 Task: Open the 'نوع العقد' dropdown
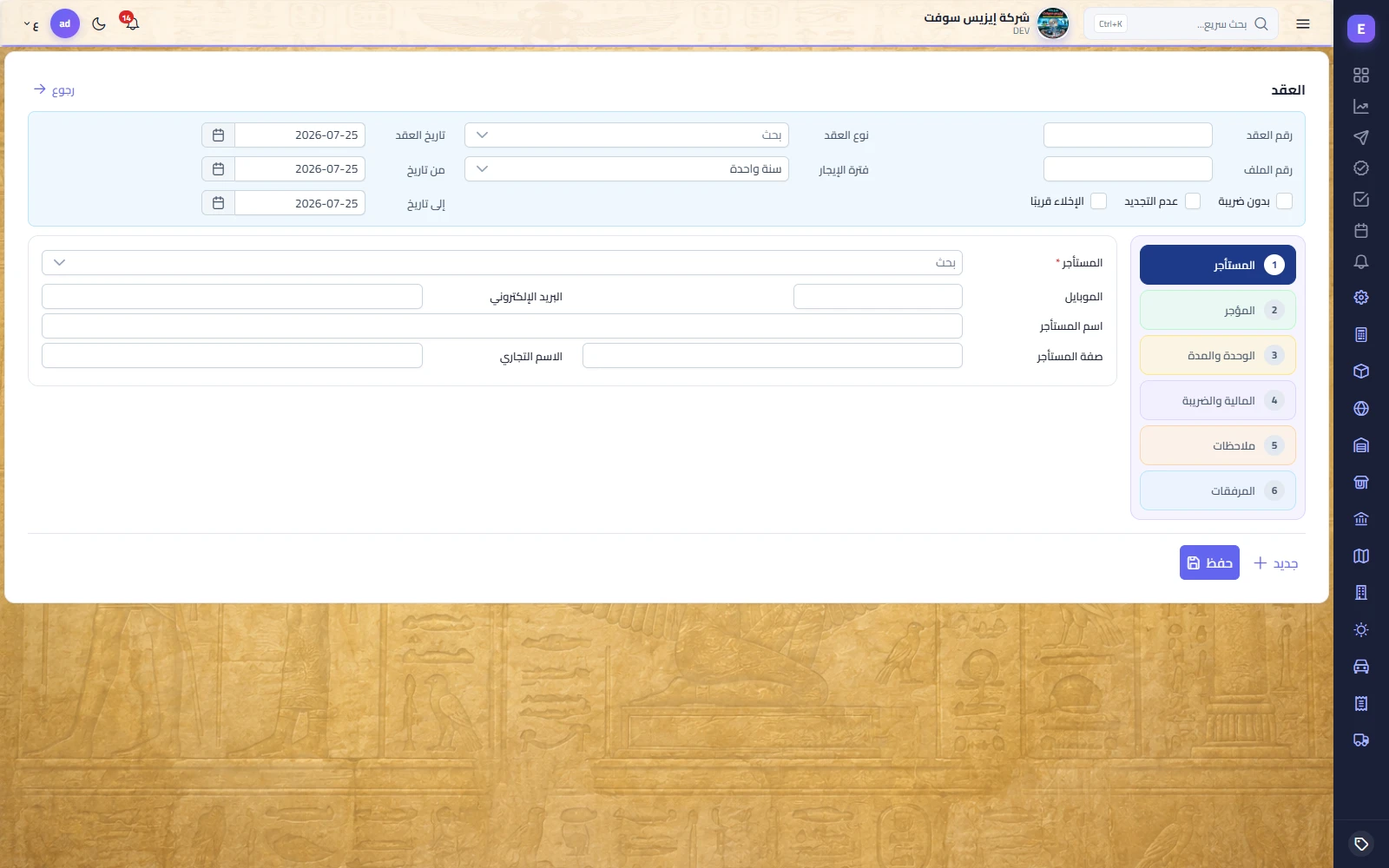point(627,135)
